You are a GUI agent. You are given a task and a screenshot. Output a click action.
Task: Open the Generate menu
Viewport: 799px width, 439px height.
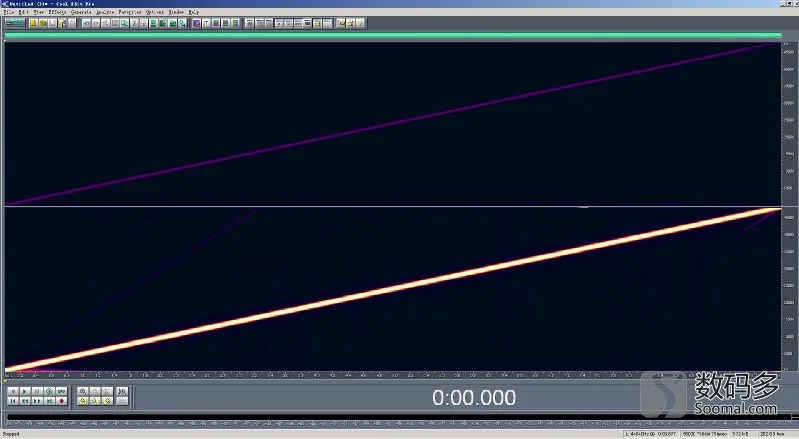81,12
